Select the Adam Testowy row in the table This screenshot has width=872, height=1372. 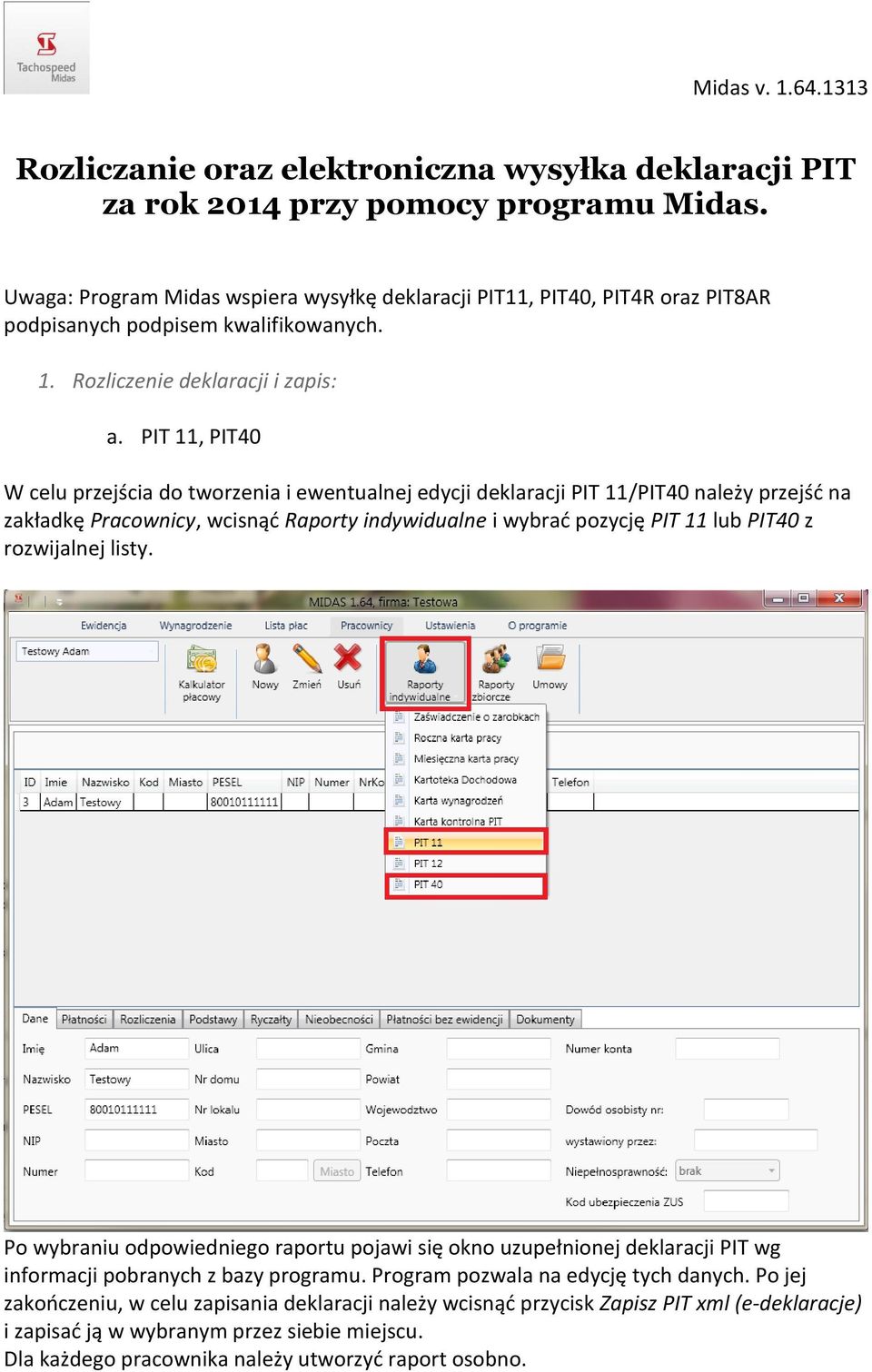click(439, 802)
